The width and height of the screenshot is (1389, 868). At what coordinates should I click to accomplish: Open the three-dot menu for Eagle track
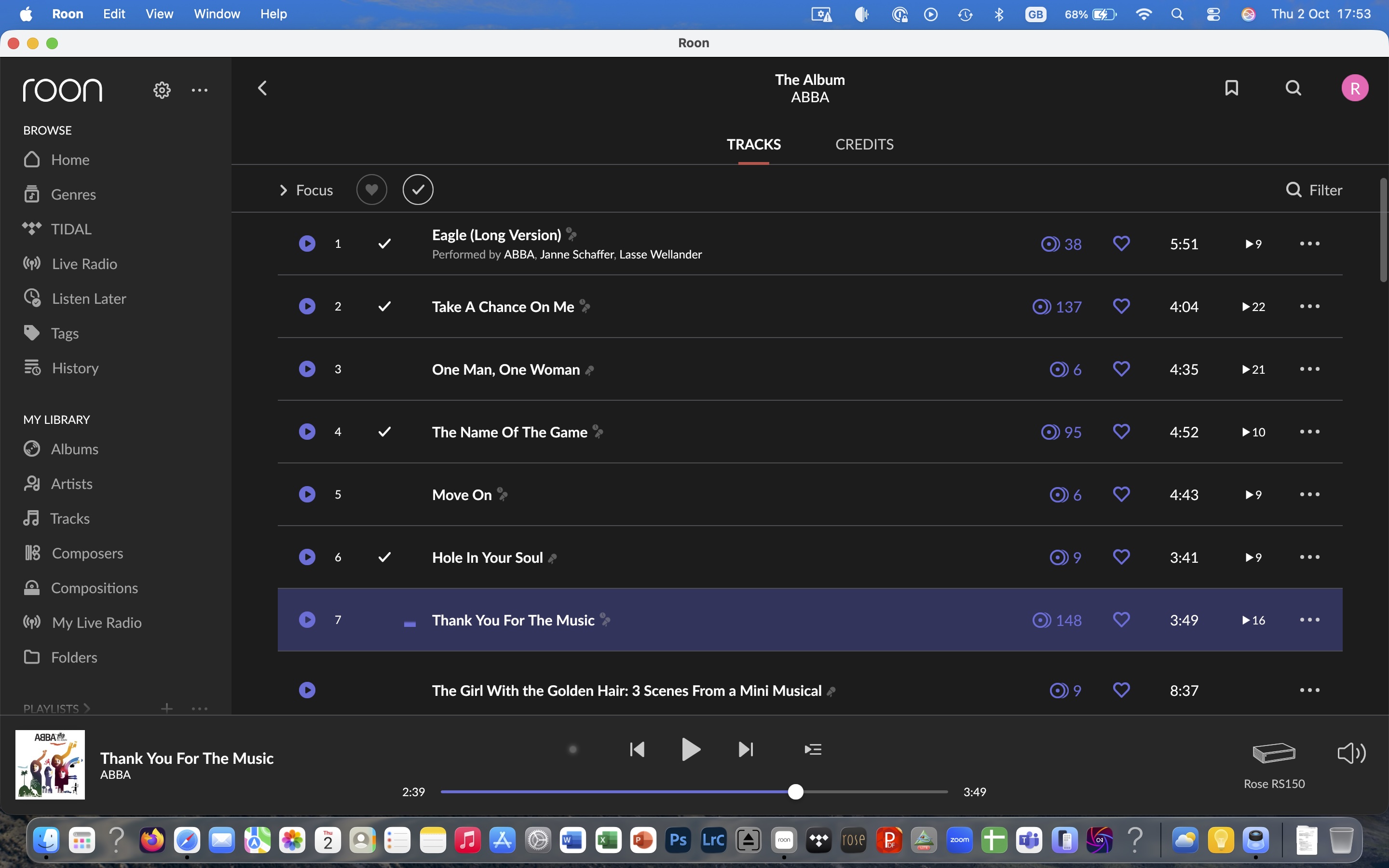pyautogui.click(x=1309, y=244)
